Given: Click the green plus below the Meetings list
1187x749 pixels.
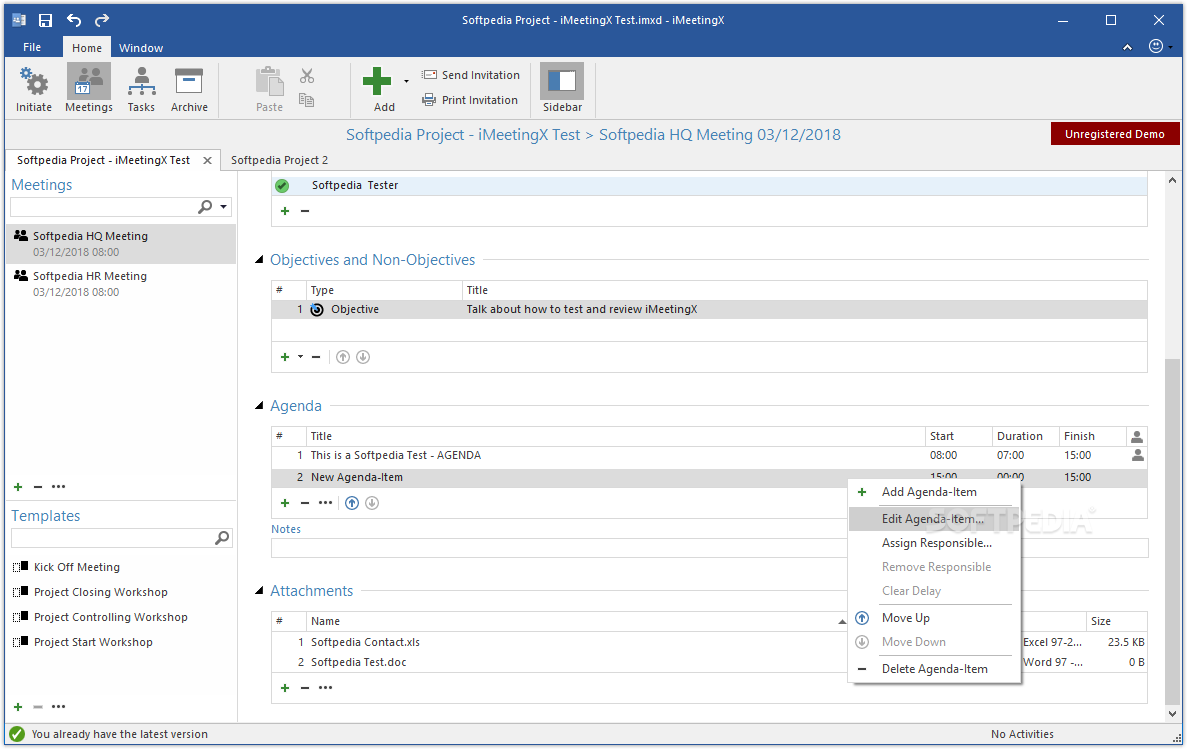Looking at the screenshot, I should [x=18, y=487].
